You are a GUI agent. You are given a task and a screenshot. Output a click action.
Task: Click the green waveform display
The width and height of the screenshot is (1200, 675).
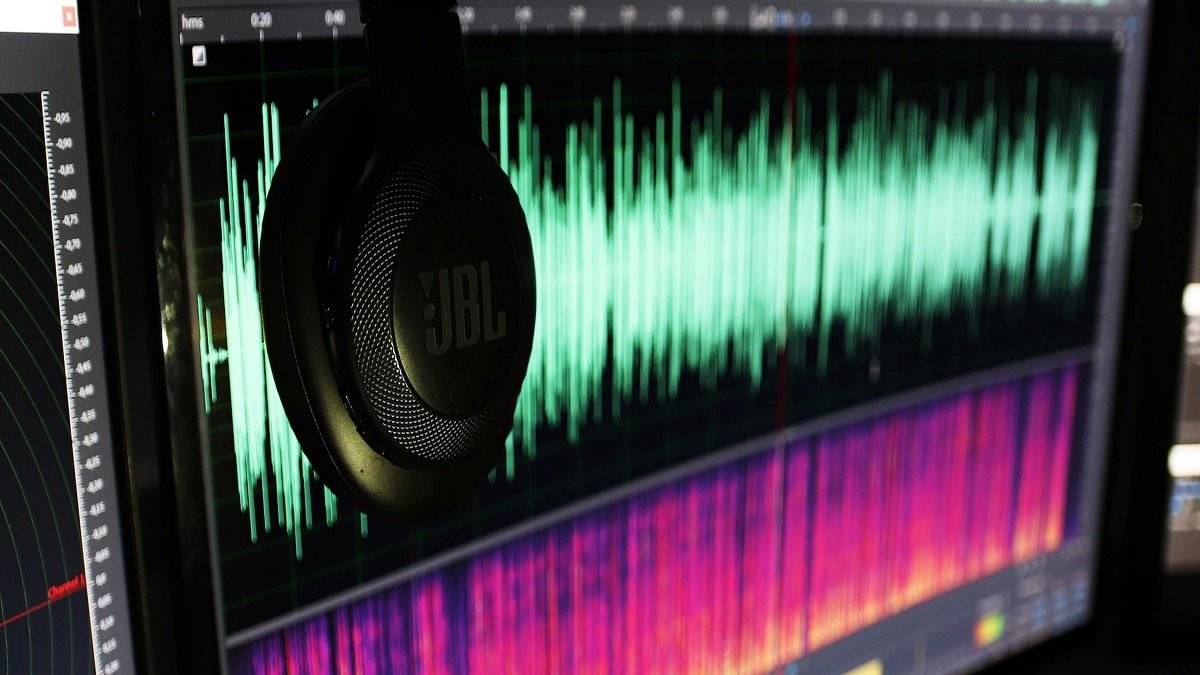pos(650,270)
